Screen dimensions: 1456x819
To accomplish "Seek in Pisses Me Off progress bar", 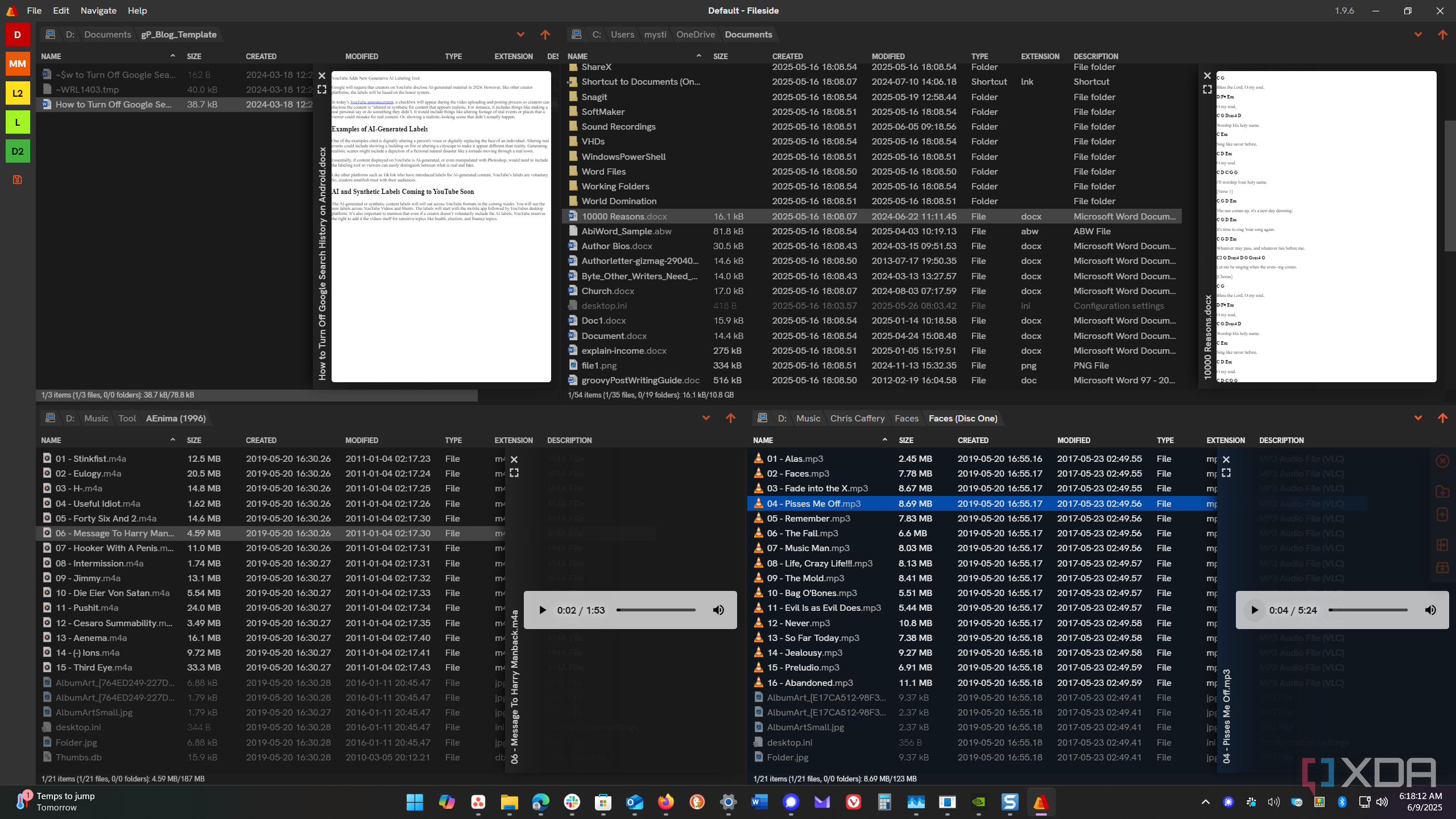I will pyautogui.click(x=1368, y=610).
